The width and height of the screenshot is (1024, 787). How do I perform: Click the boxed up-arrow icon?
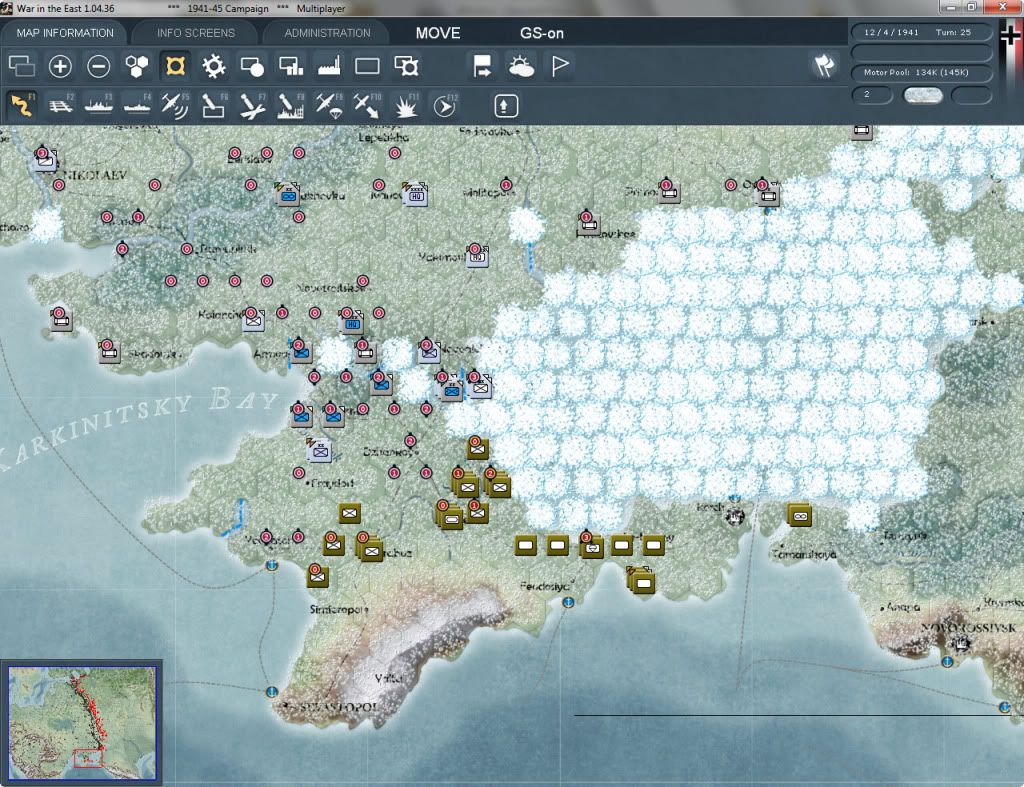tap(505, 106)
